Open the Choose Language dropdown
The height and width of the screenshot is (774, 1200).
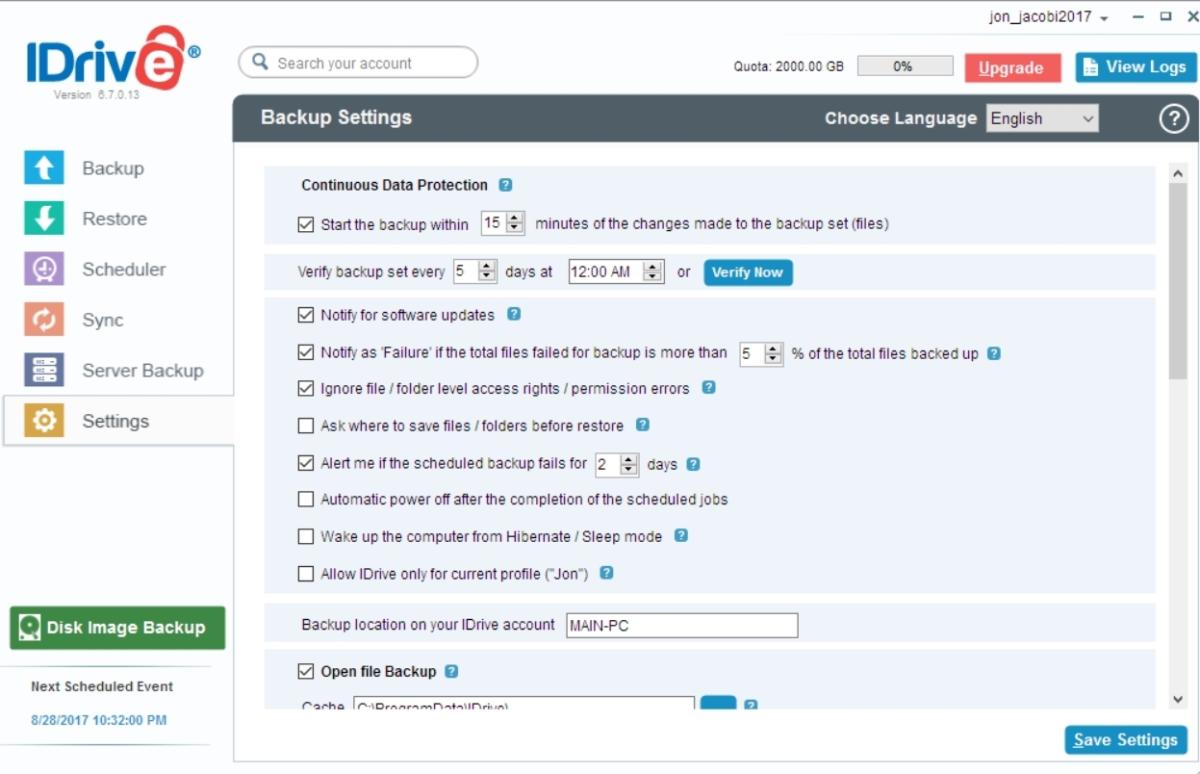(x=1042, y=118)
